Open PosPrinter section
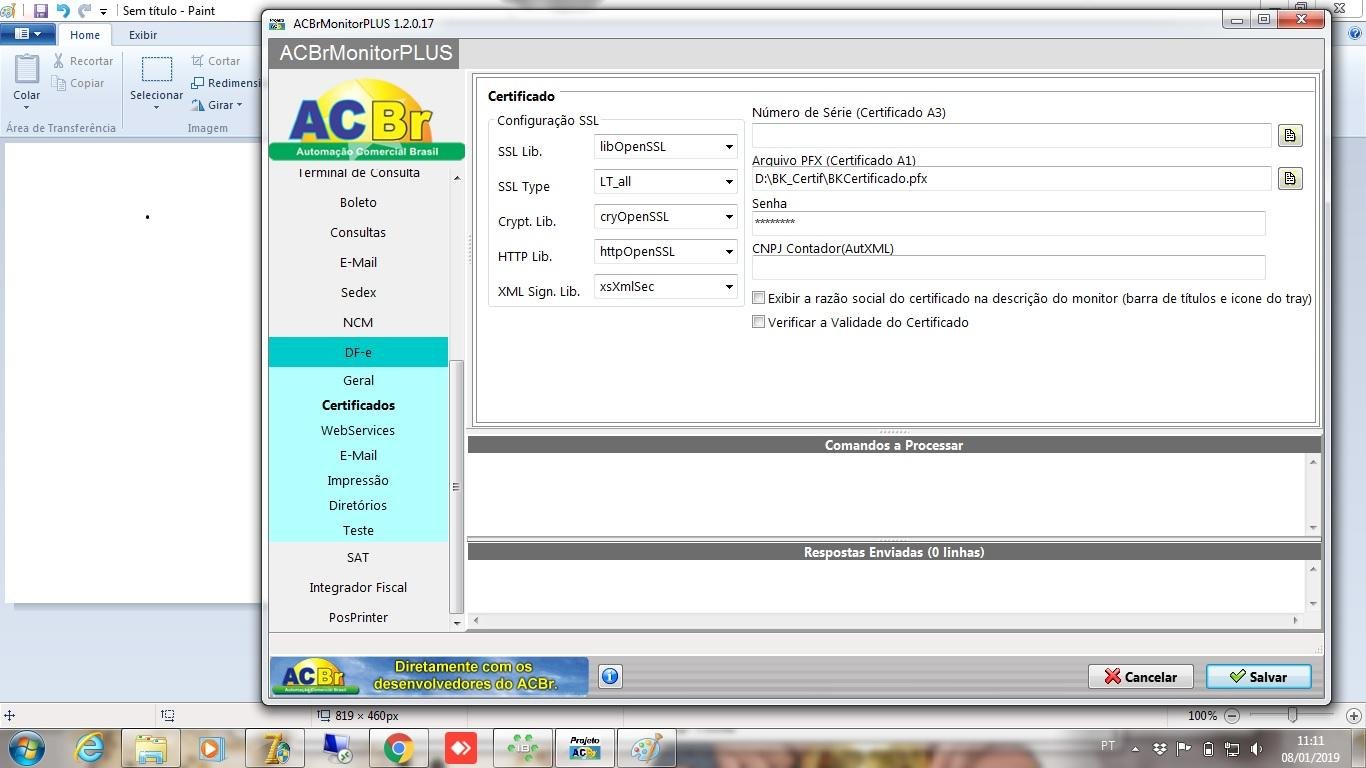Image resolution: width=1366 pixels, height=768 pixels. click(x=358, y=617)
